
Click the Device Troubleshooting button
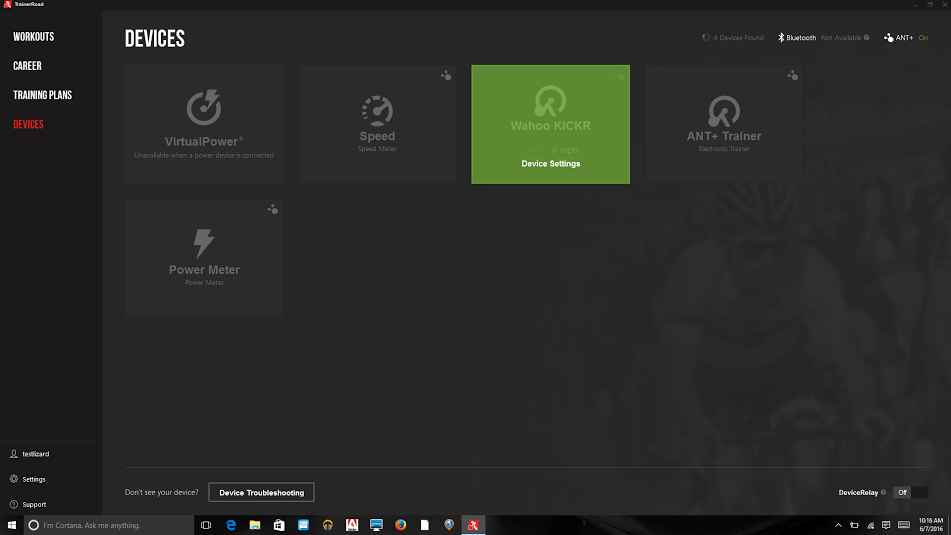click(261, 493)
